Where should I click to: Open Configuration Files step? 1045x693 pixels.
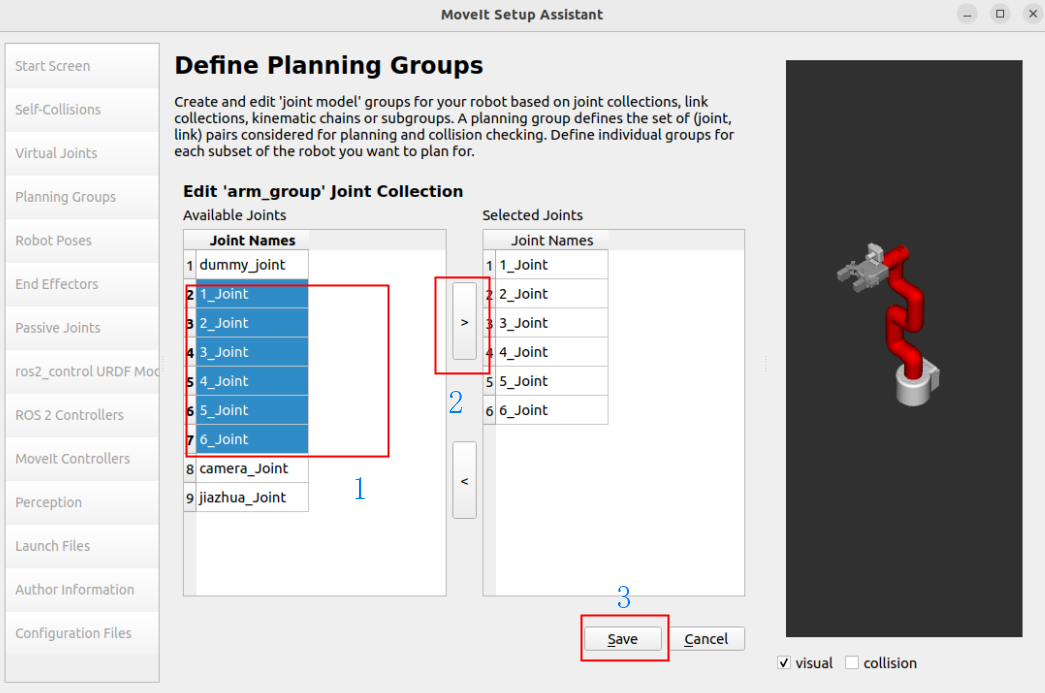tap(82, 633)
